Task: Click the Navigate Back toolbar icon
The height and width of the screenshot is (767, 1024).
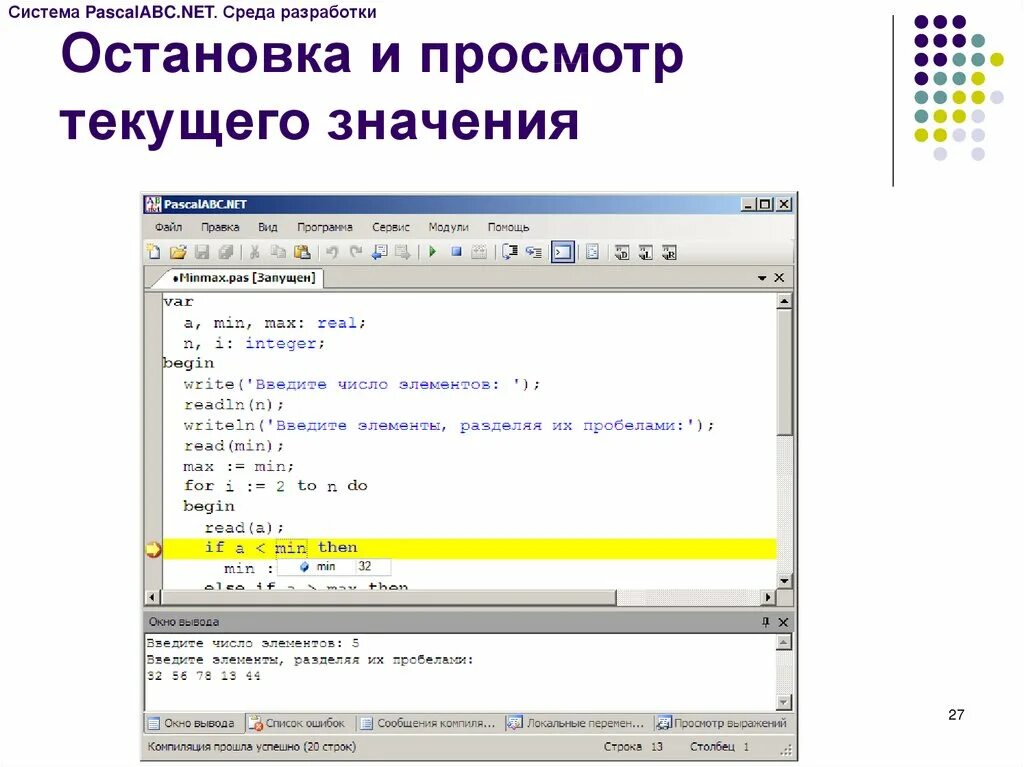Action: coord(379,252)
